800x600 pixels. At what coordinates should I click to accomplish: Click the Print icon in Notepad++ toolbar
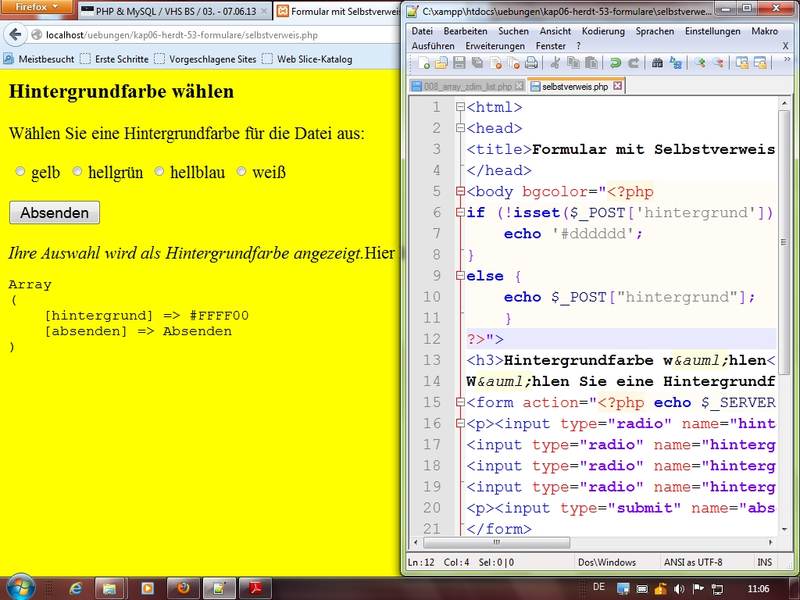coord(531,63)
